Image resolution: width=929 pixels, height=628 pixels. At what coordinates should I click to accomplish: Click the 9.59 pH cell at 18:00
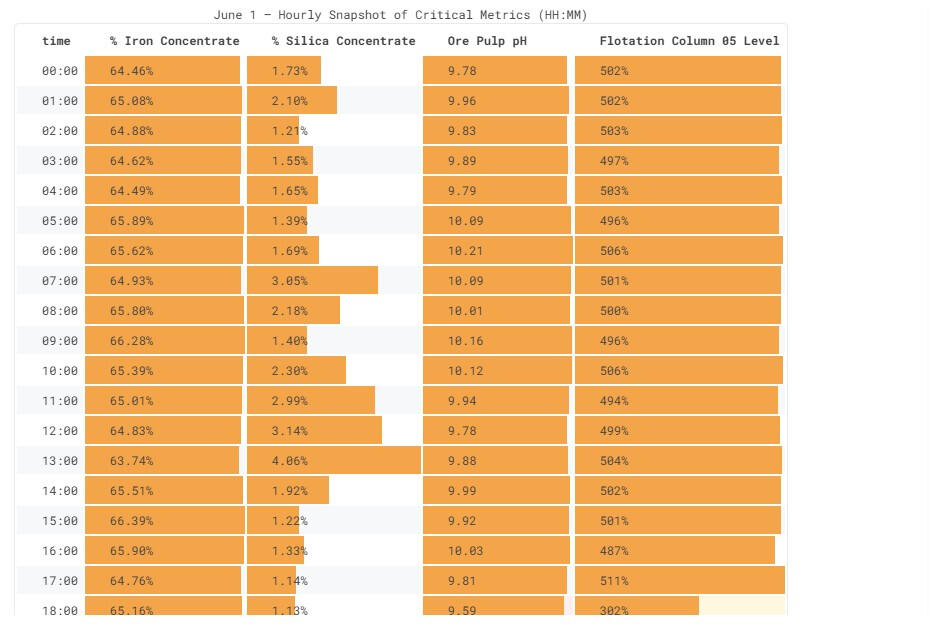tap(493, 608)
